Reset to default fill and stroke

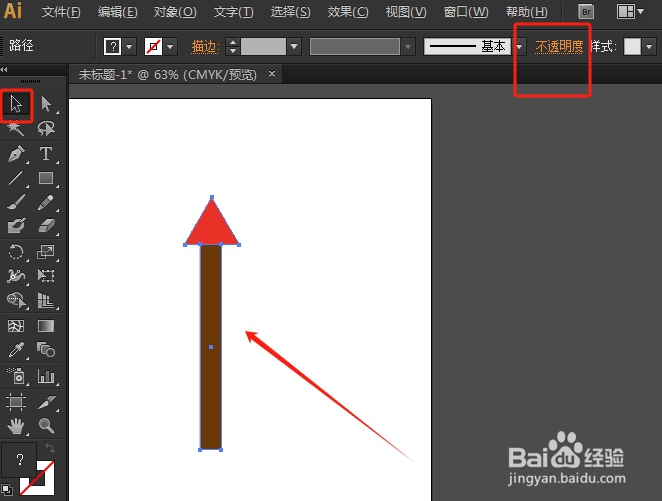(7, 490)
